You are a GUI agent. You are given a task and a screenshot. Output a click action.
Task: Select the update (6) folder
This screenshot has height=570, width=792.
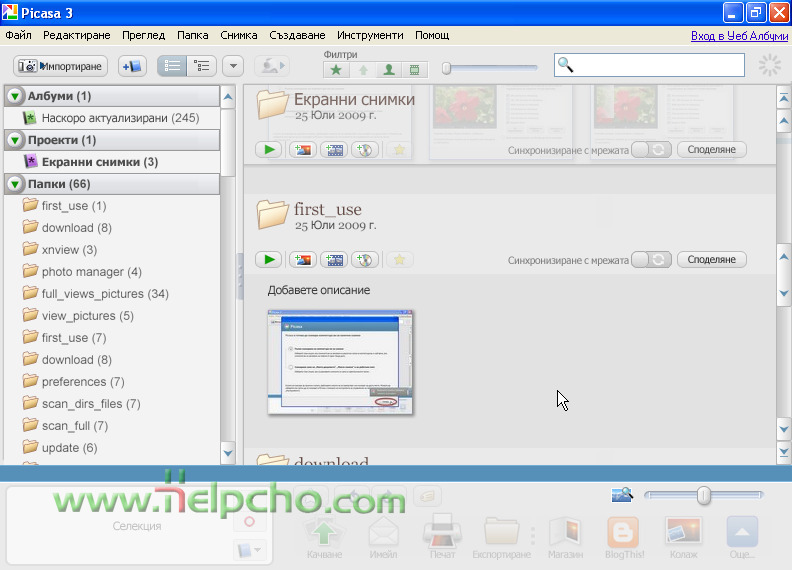(112, 448)
